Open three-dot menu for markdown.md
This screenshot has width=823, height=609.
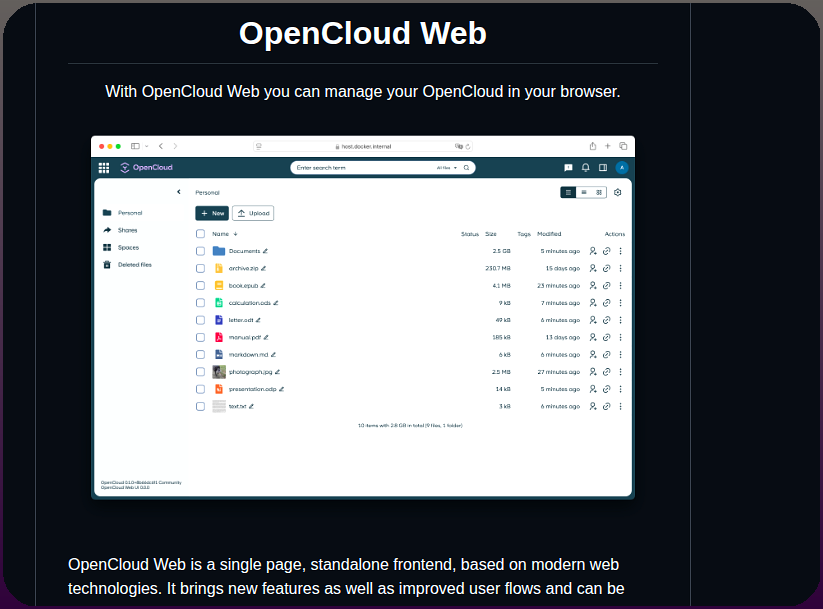coord(620,354)
